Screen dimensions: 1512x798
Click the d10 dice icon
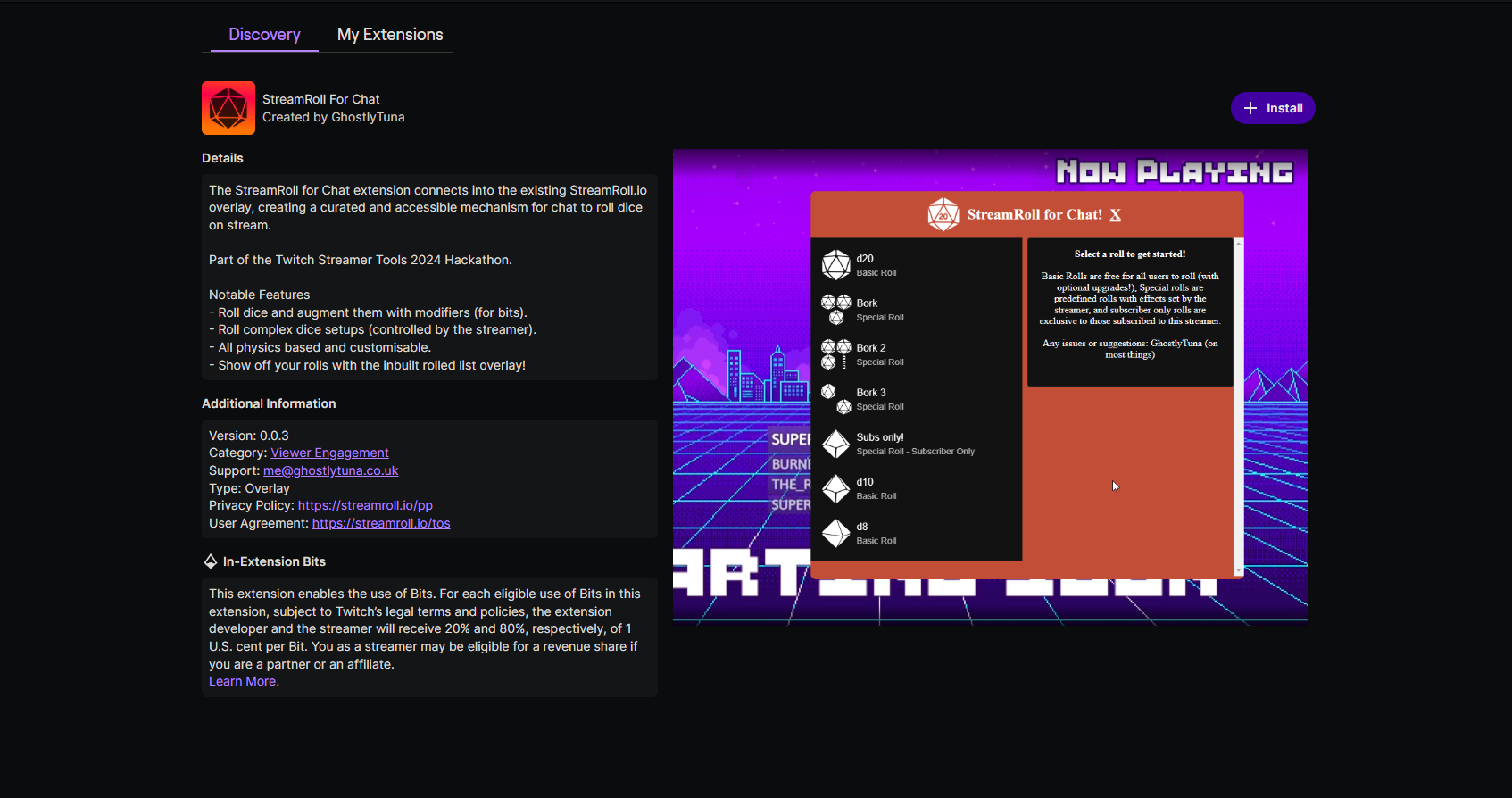[835, 488]
